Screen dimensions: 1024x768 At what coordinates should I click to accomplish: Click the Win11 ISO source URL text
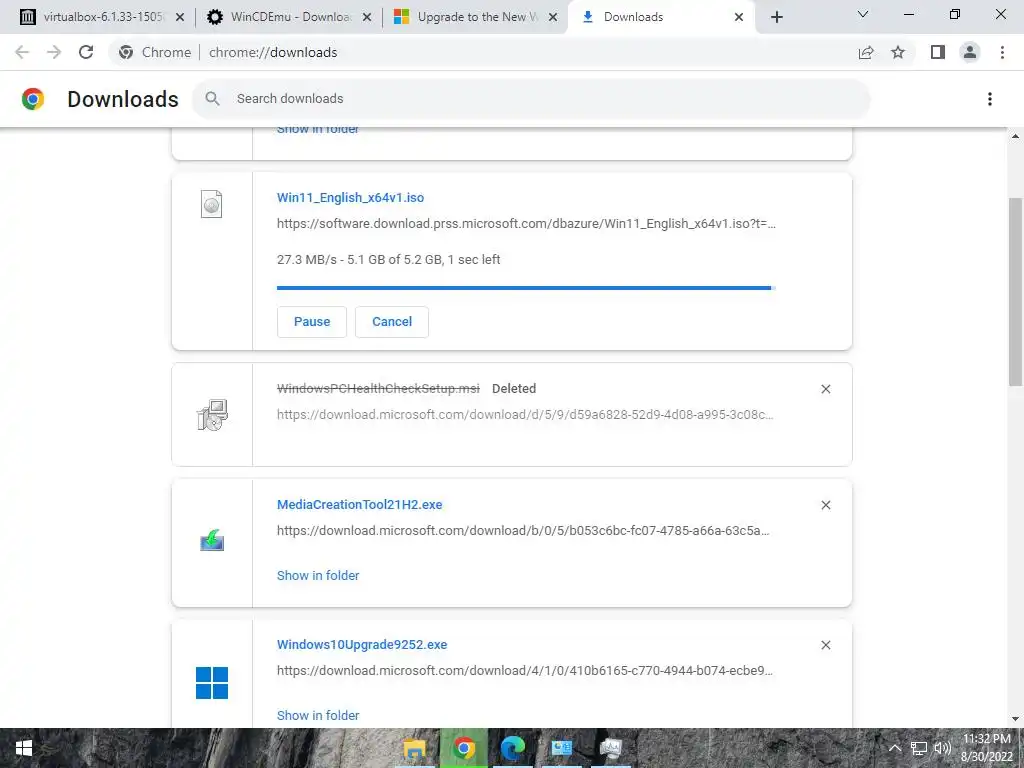coord(526,223)
